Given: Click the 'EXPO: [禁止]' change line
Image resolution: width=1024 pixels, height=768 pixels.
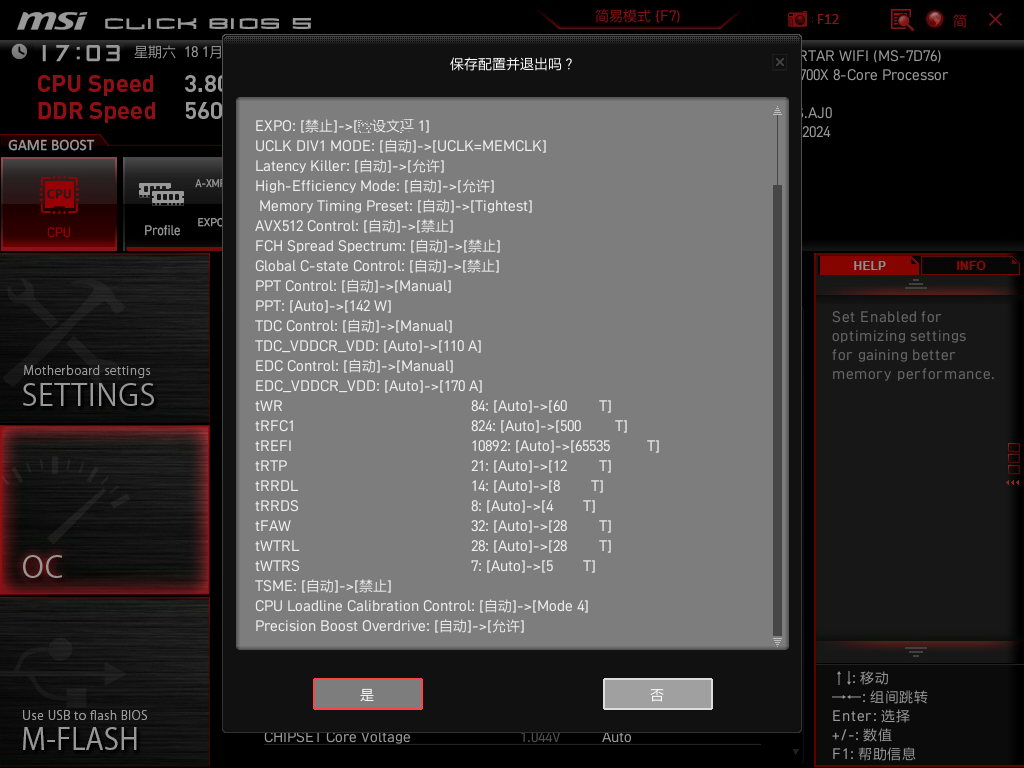Looking at the screenshot, I should click(x=342, y=126).
